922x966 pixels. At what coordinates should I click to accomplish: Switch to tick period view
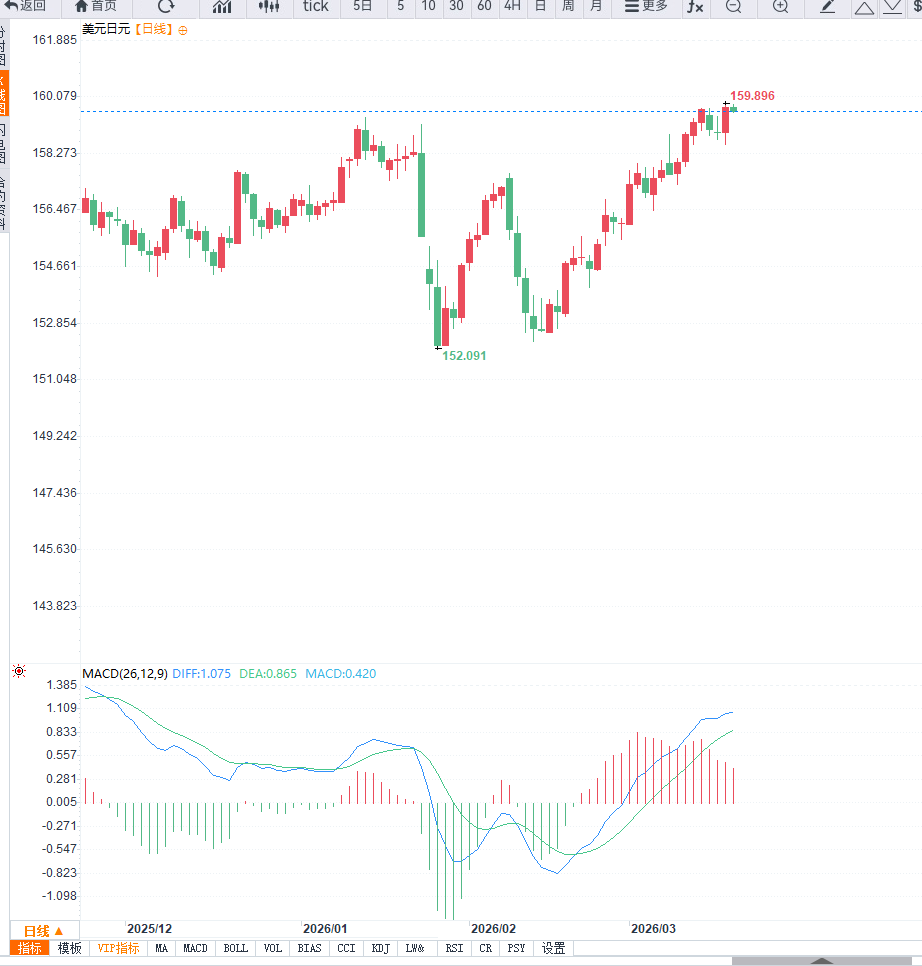[315, 6]
